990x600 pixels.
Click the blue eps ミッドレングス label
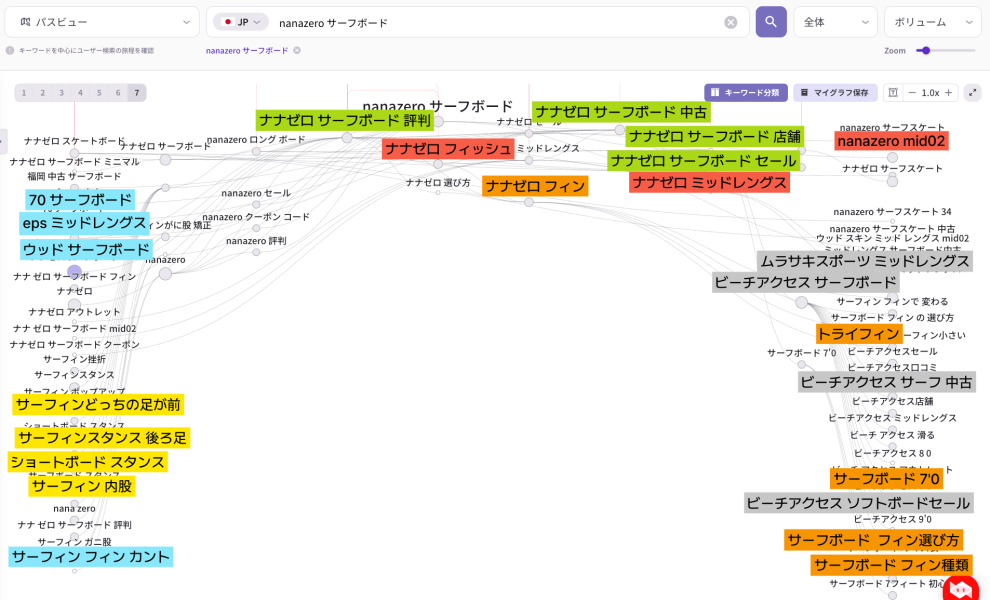(x=85, y=223)
